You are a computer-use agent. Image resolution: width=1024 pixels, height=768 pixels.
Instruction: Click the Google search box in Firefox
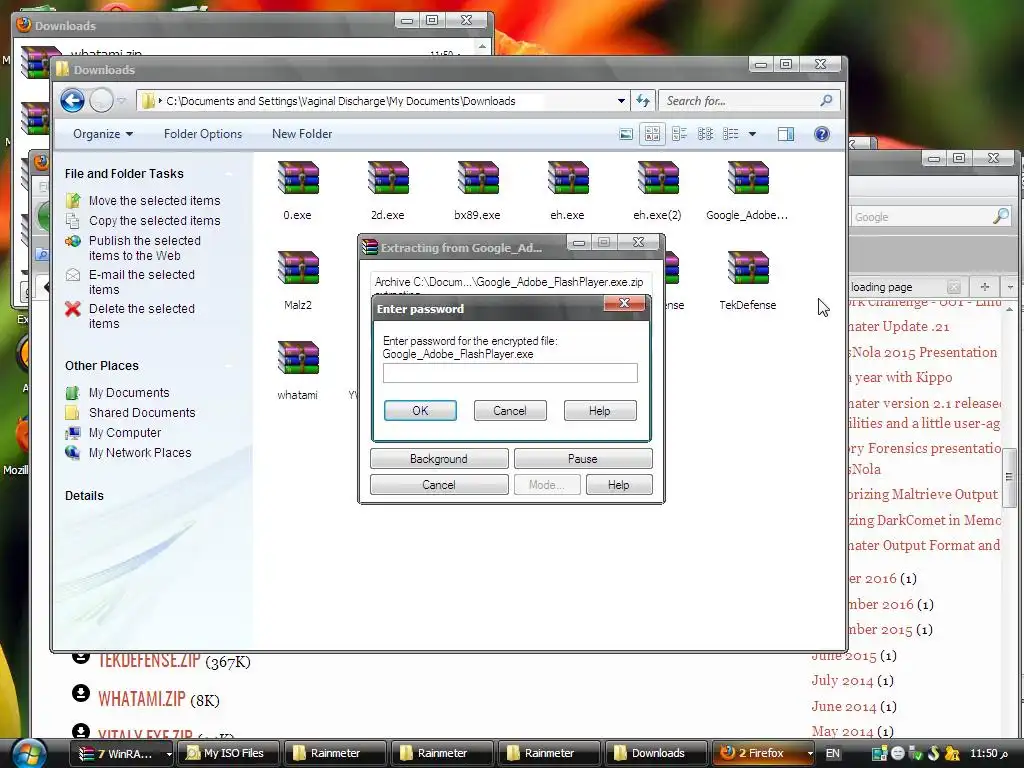[x=921, y=217]
